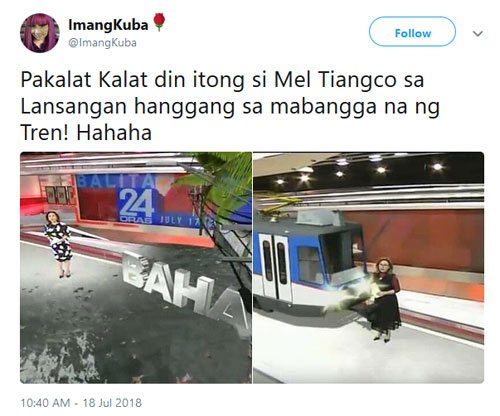Click the Lansangan word in tweet text
This screenshot has height=416, width=500.
(74, 107)
